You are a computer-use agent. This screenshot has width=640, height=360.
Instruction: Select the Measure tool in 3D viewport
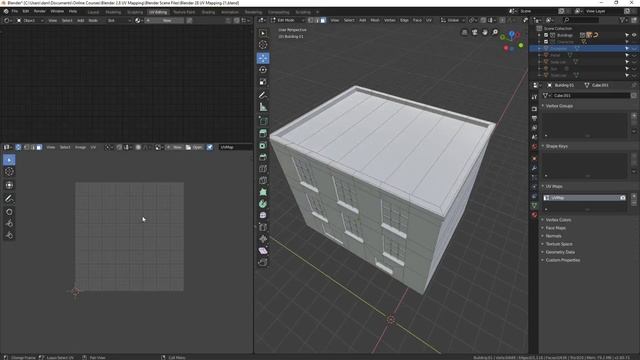pyautogui.click(x=263, y=107)
